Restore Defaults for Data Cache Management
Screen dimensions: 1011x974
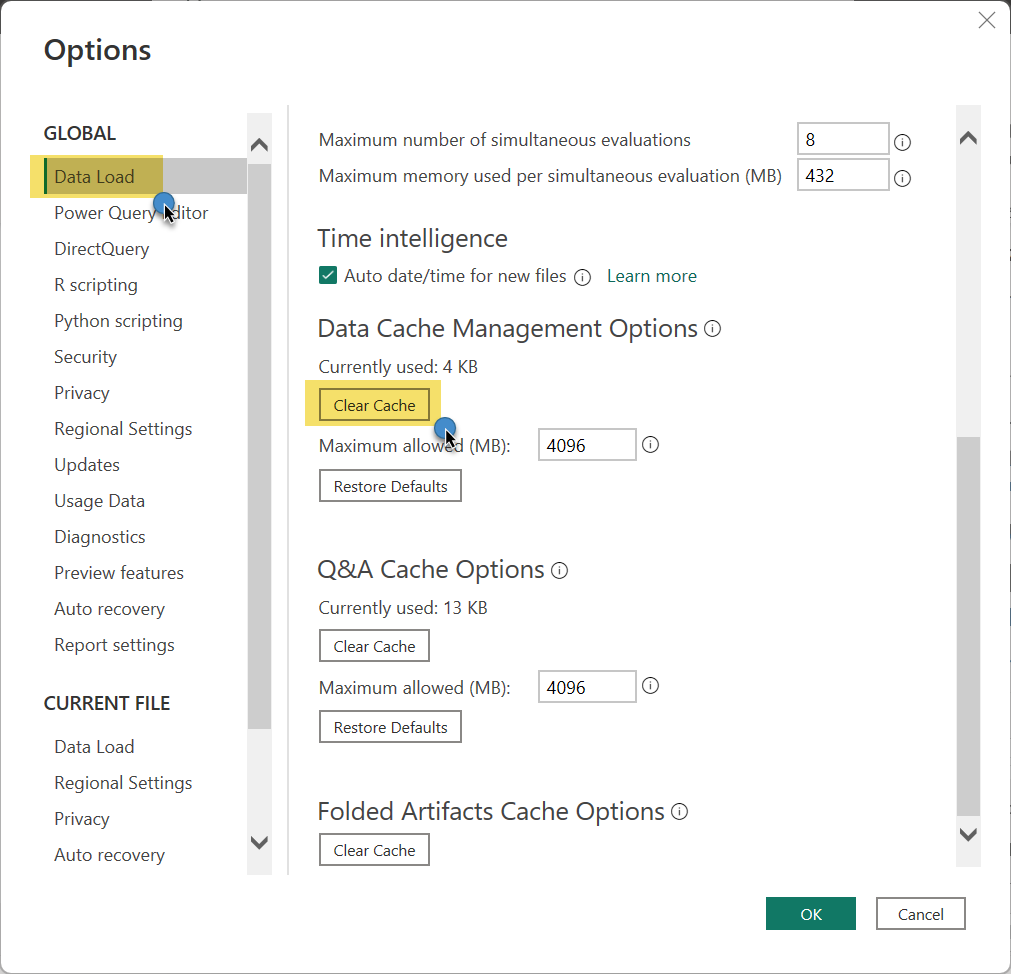point(390,486)
